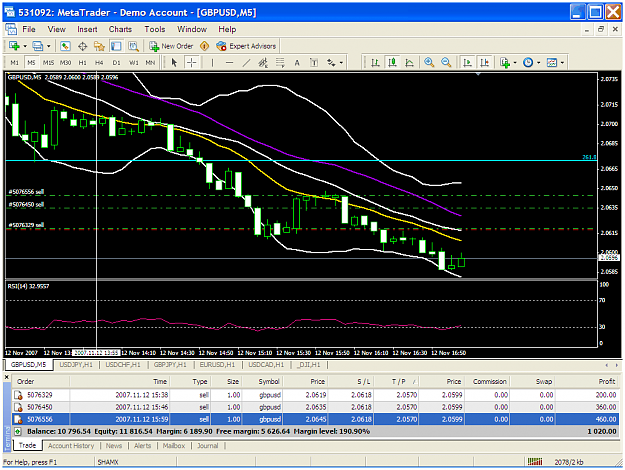Image resolution: width=625 pixels, height=470 pixels.
Task: Click the arrows objects icon
Action: click(331, 63)
